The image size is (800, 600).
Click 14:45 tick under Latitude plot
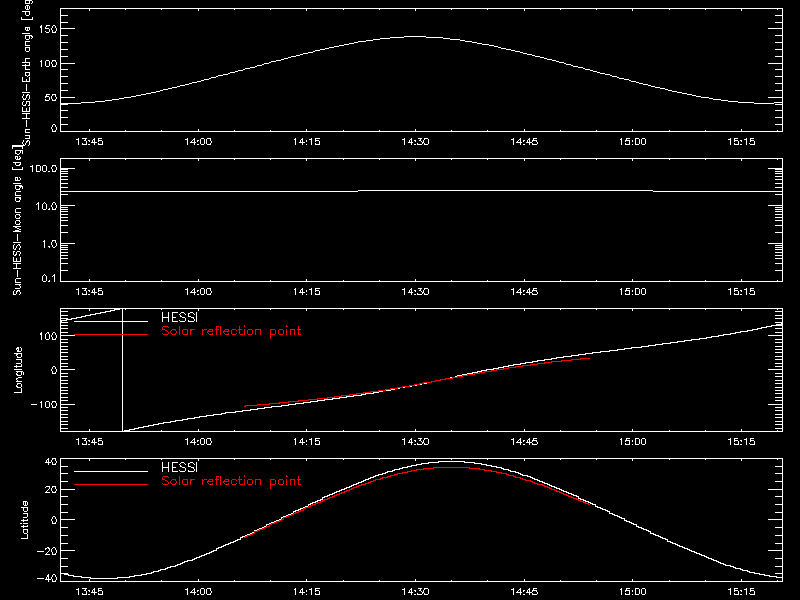click(524, 591)
